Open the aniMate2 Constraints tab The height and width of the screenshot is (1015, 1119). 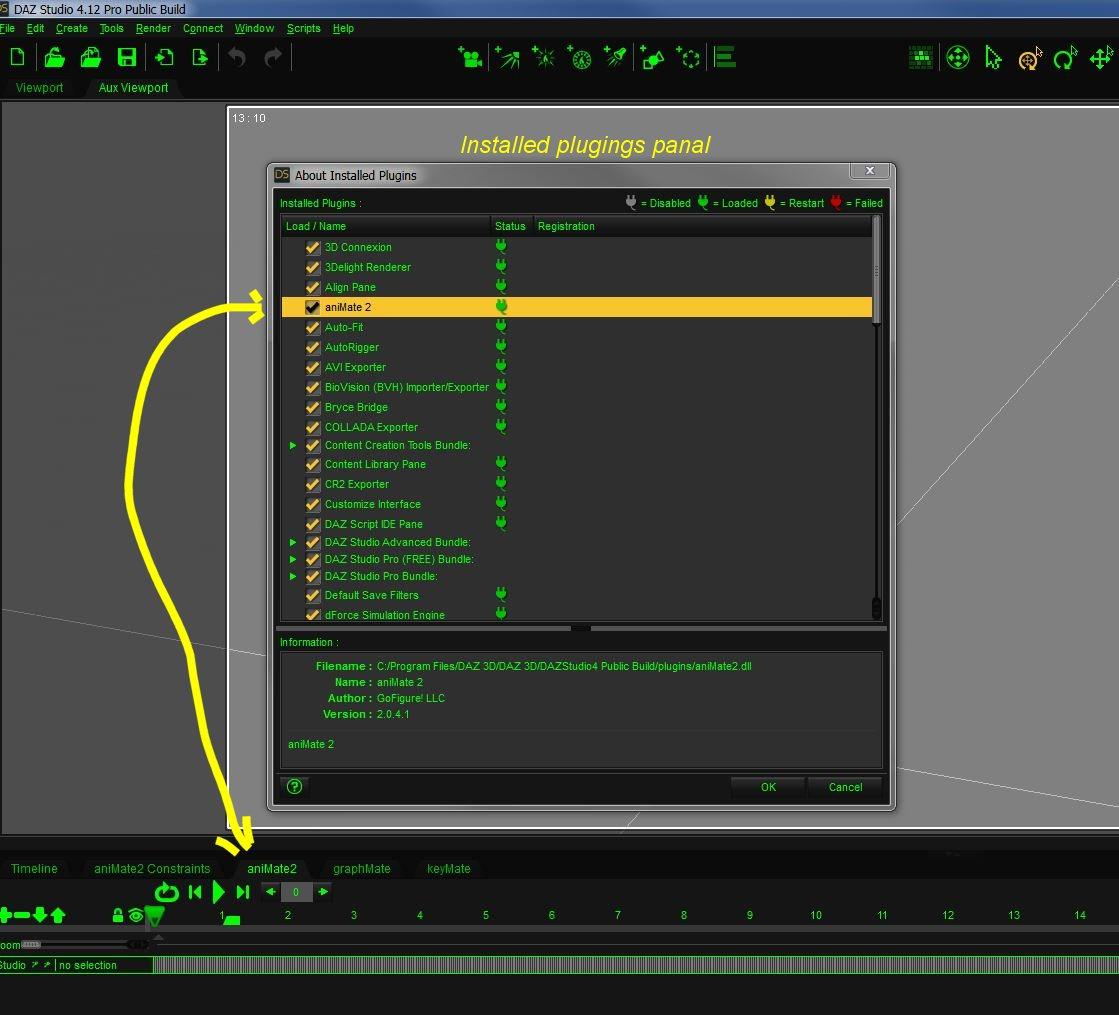[x=152, y=869]
